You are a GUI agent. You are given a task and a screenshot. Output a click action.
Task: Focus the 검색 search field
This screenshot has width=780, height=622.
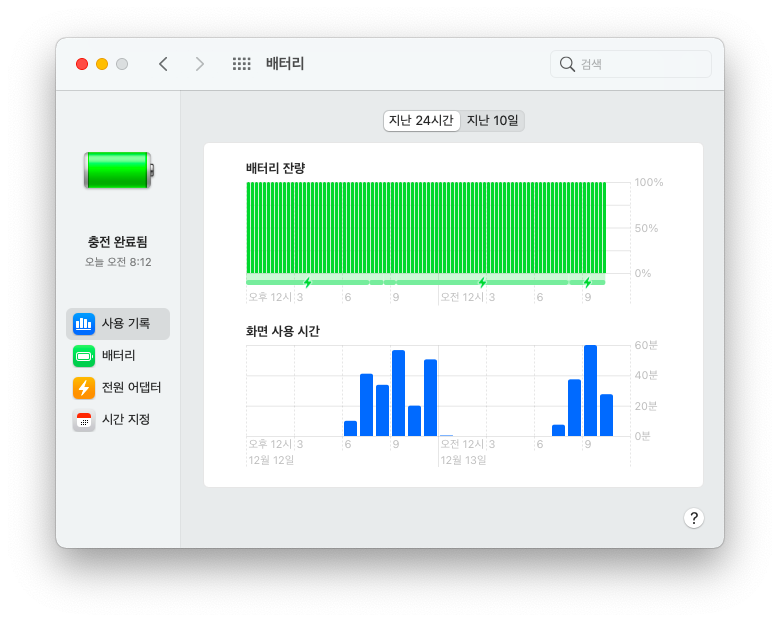640,64
